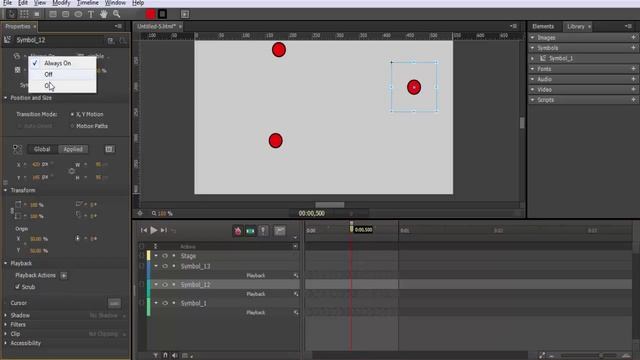Viewport: 640px width, 360px height.
Task: Click the center-stage icon beside zoom percent
Action: tap(140, 213)
